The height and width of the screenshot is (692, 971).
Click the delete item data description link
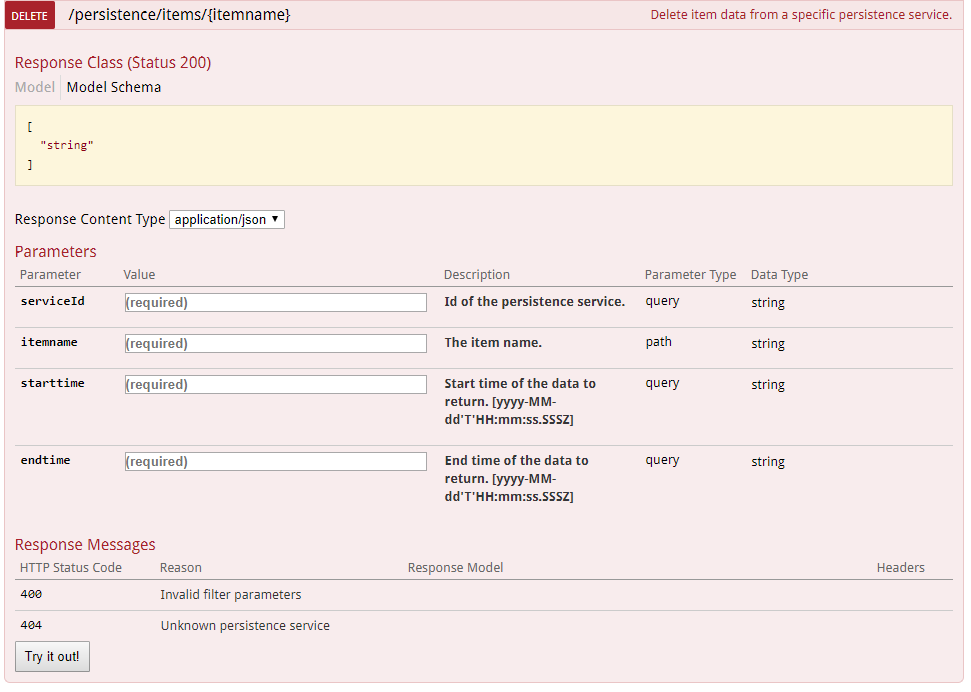click(x=800, y=15)
